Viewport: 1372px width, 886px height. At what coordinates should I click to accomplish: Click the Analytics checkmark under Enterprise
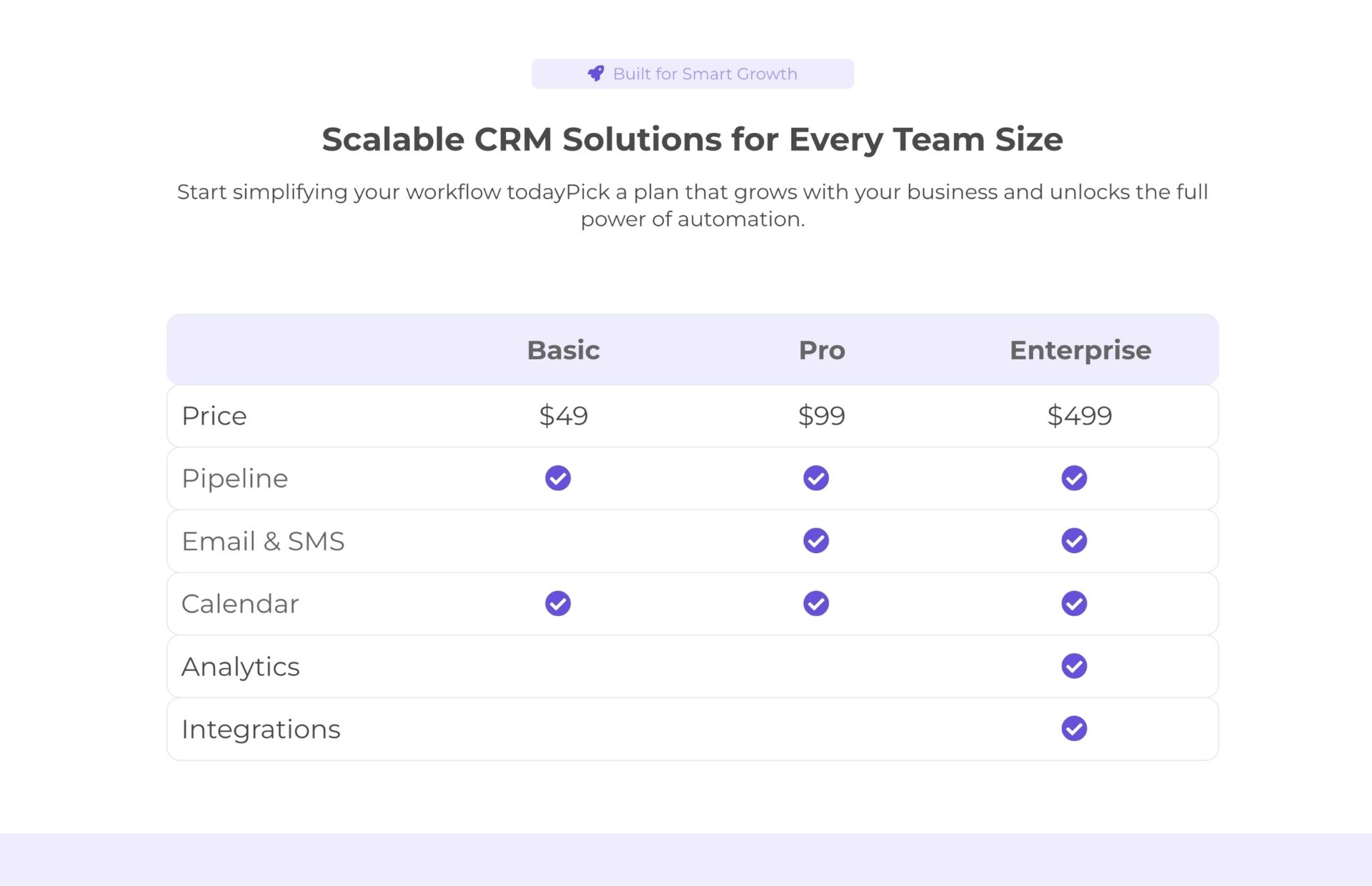(x=1074, y=666)
